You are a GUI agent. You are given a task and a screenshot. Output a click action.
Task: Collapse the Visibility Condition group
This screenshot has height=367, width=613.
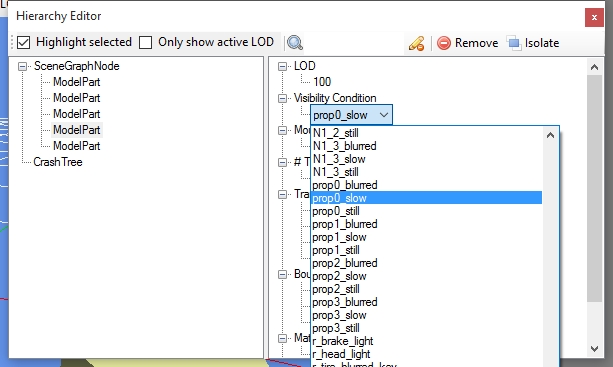click(282, 98)
